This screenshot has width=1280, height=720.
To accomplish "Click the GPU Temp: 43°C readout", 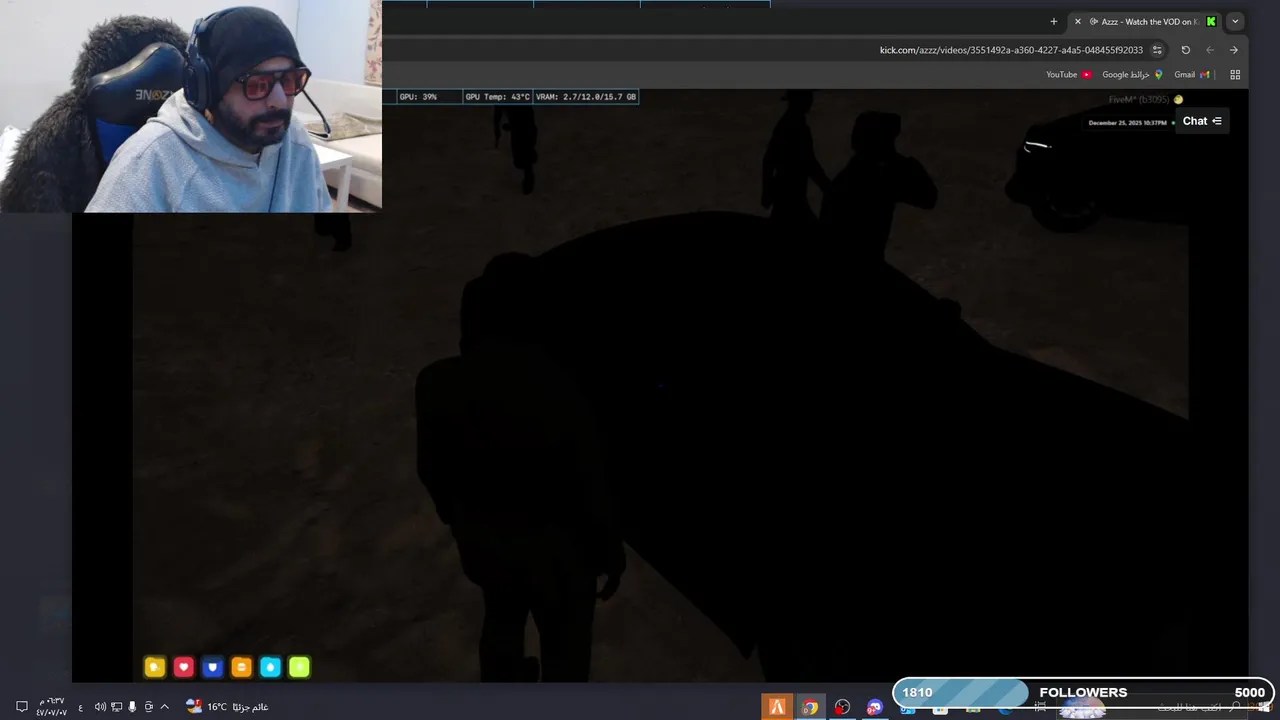I will click(497, 97).
